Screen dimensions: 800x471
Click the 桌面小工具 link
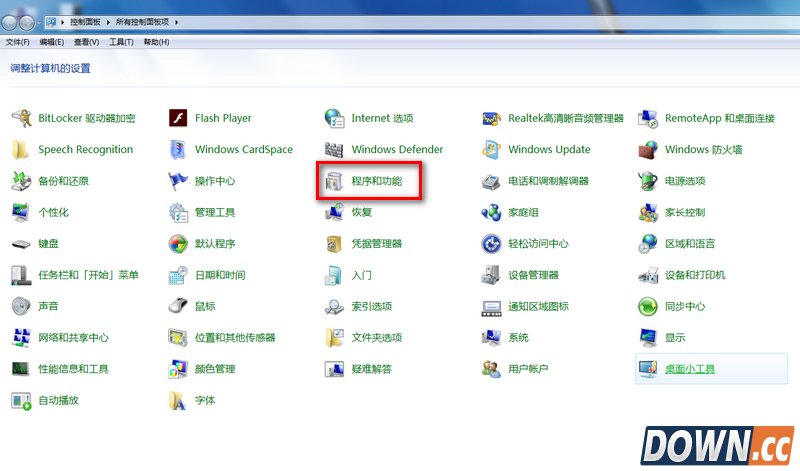(690, 369)
